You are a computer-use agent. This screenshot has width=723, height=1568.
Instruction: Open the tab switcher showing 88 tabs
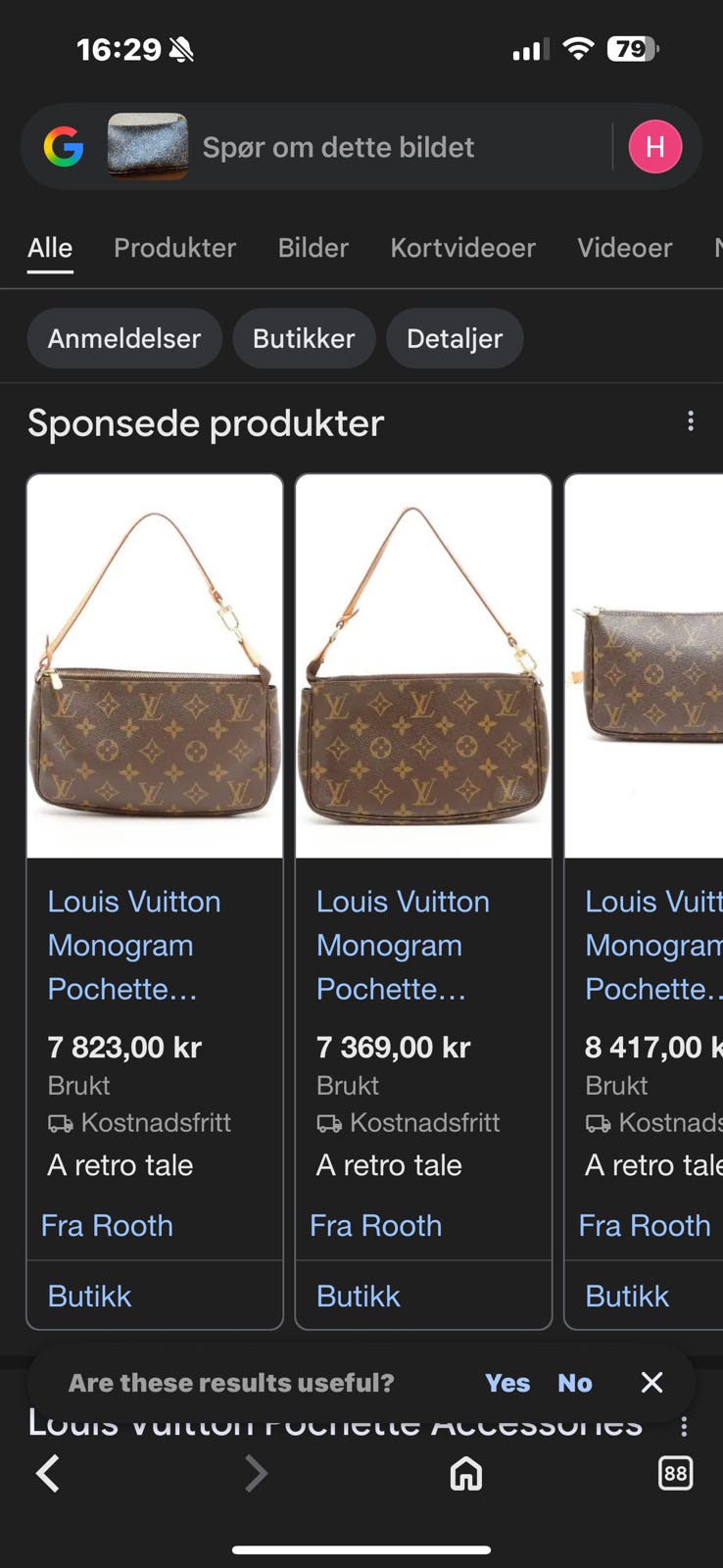pos(676,1473)
